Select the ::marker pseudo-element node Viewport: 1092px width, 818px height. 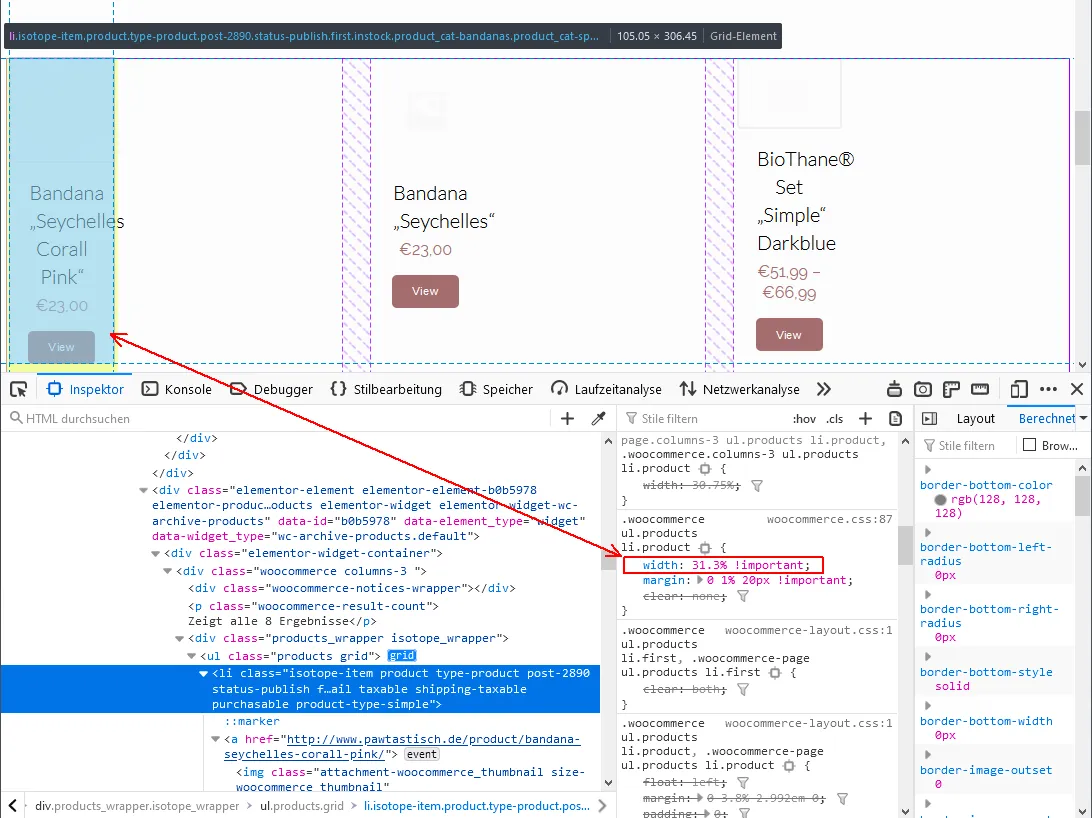pos(251,721)
